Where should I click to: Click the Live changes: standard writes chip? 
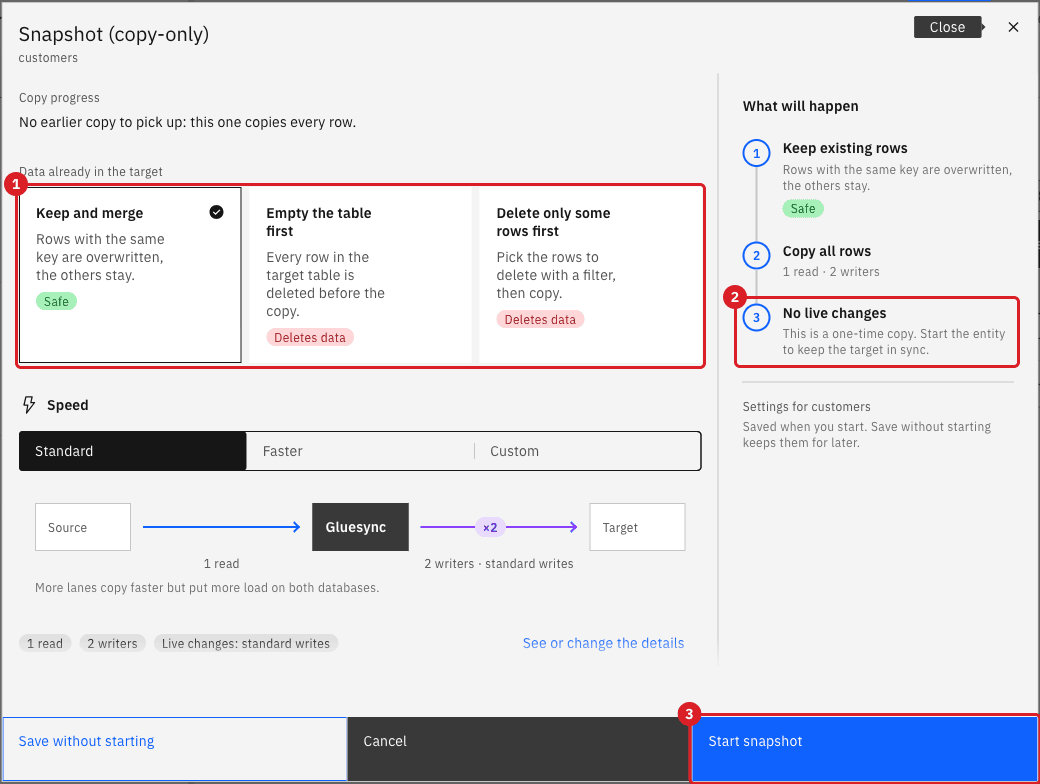click(246, 643)
